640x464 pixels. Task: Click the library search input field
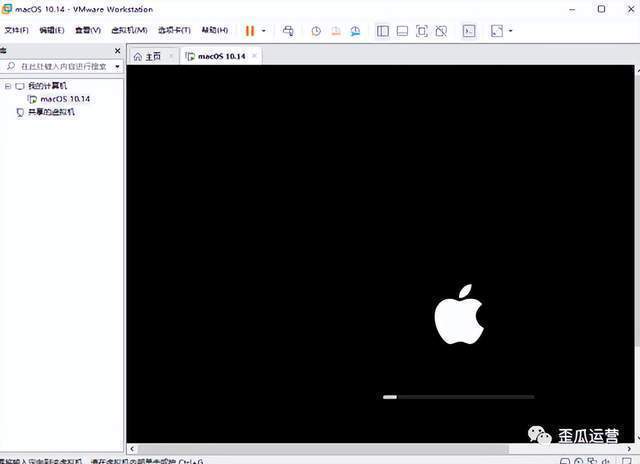coord(61,66)
